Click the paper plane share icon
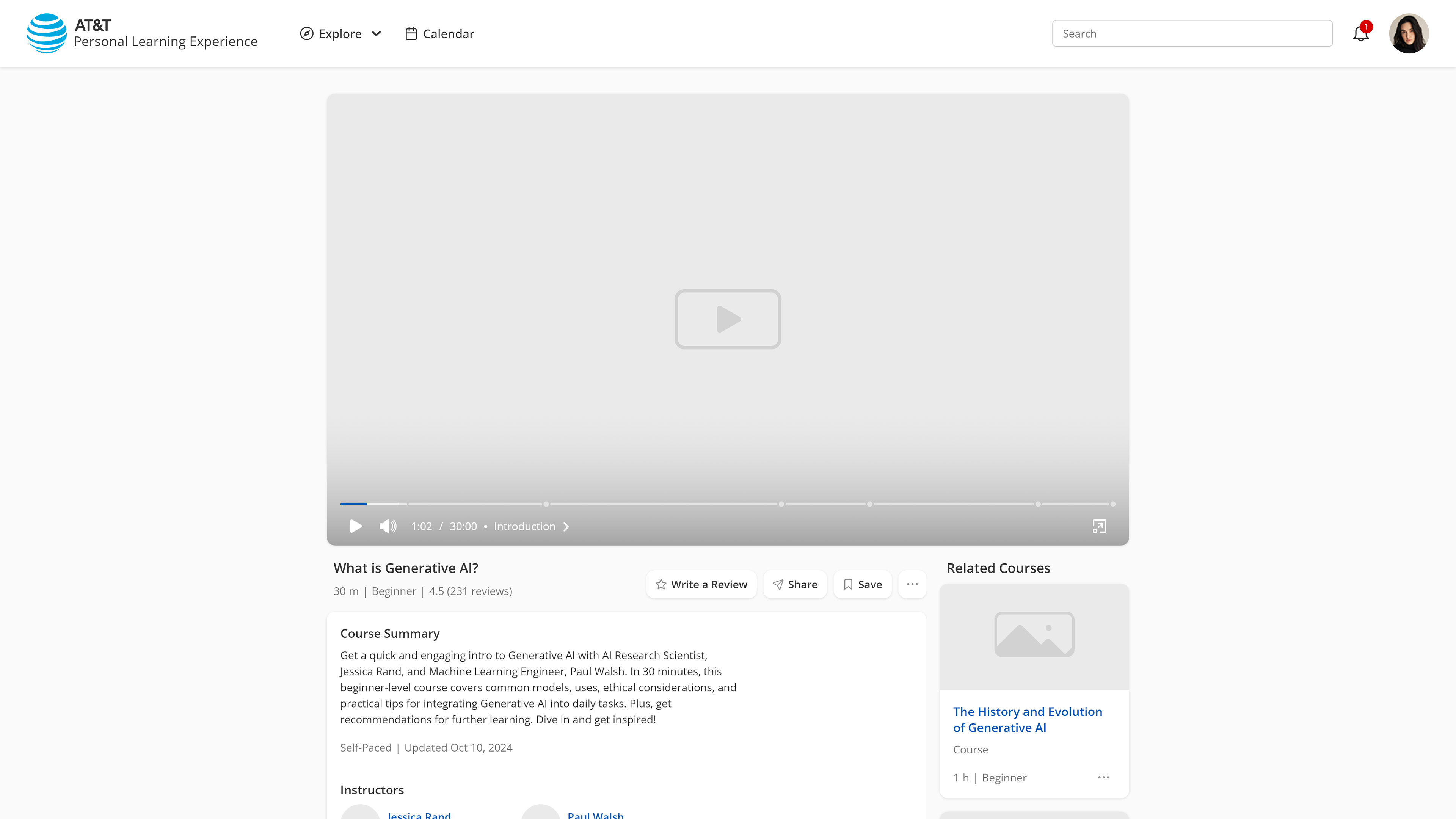This screenshot has height=819, width=1456. [778, 584]
